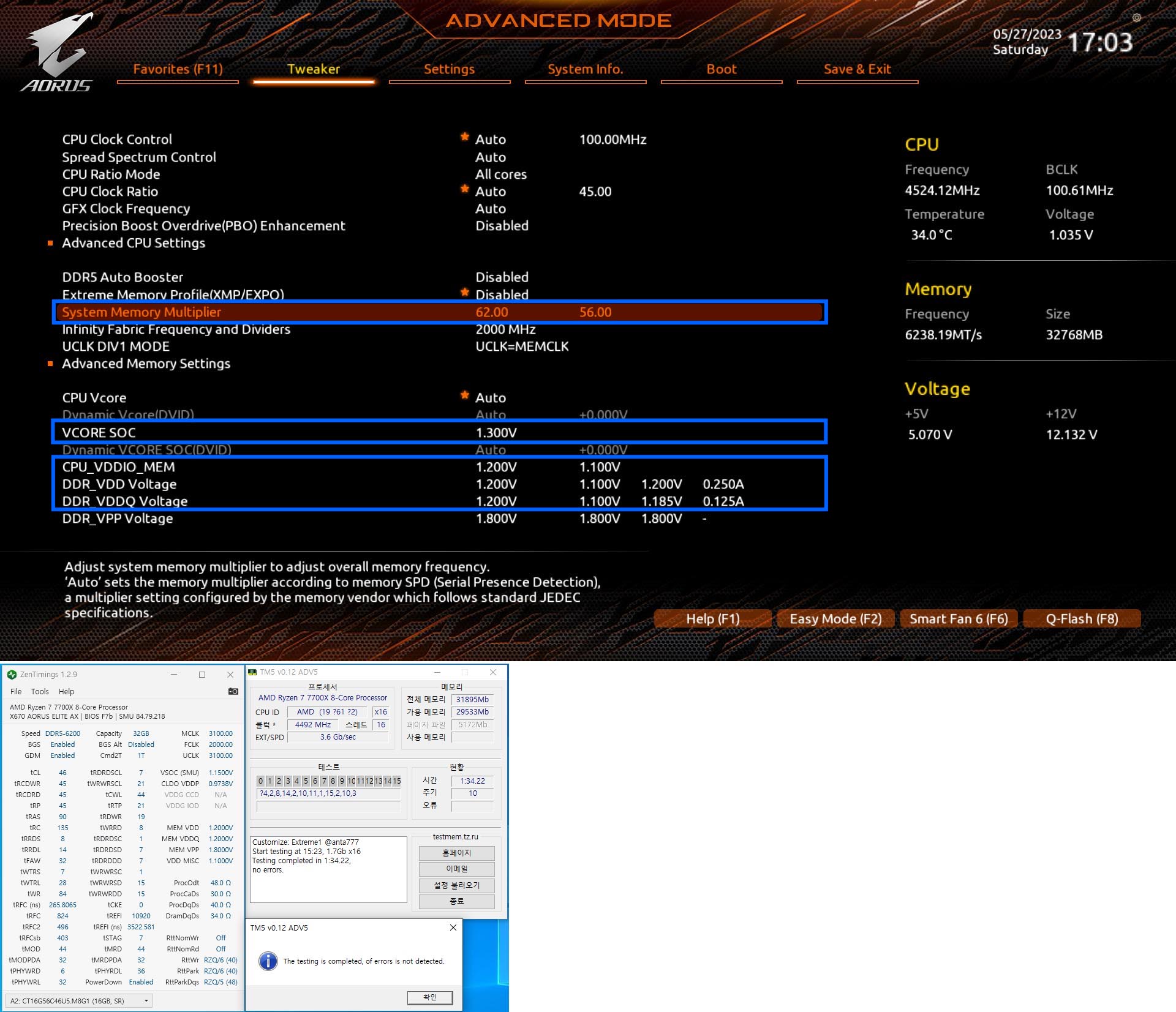
Task: Click the favorite star next to CPU Clock Control
Action: pos(465,137)
